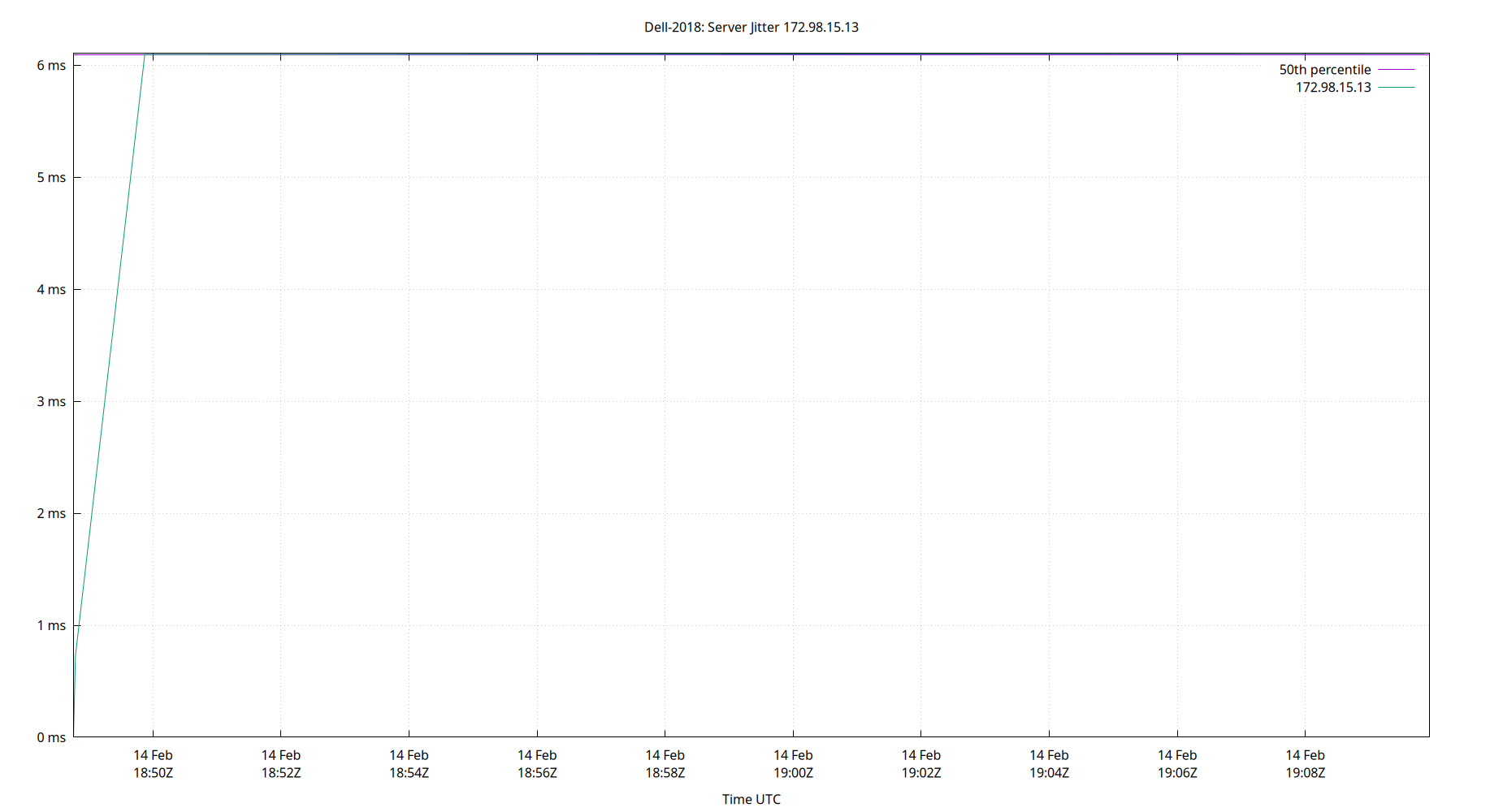
Task: Click the line peak at the top axis
Action: tap(145, 55)
